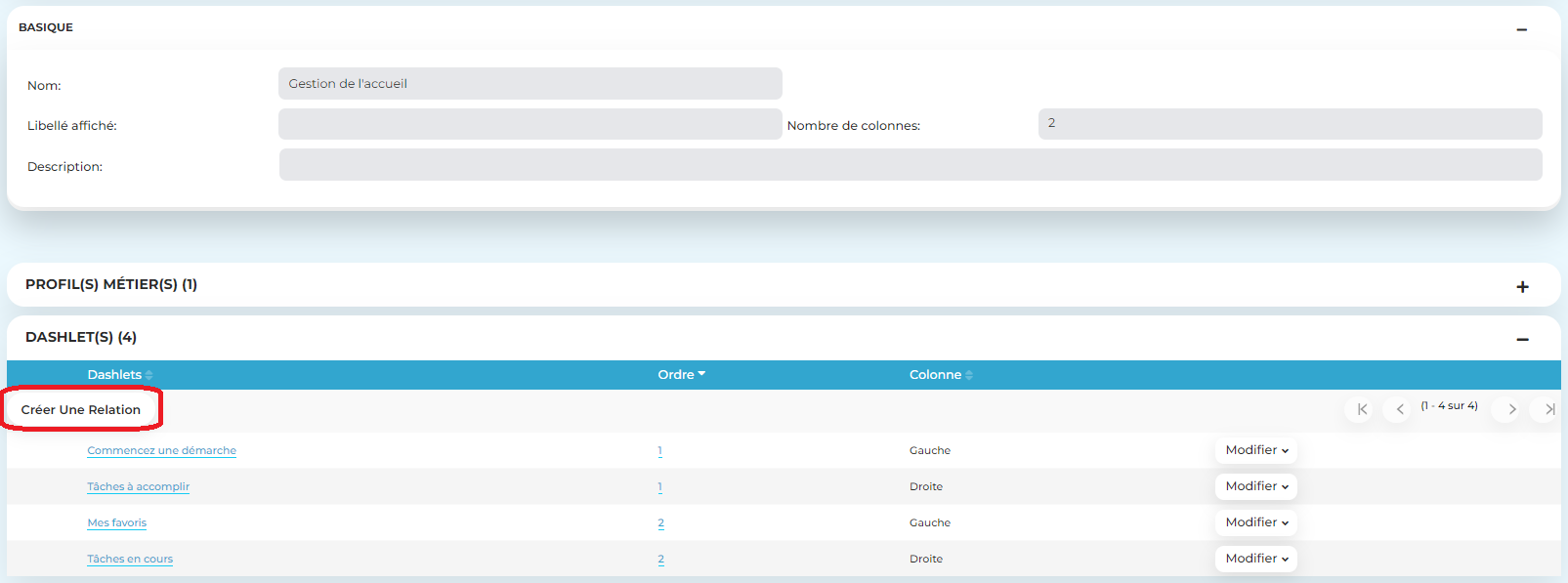Open the Commencez une démarche link

pos(161,450)
